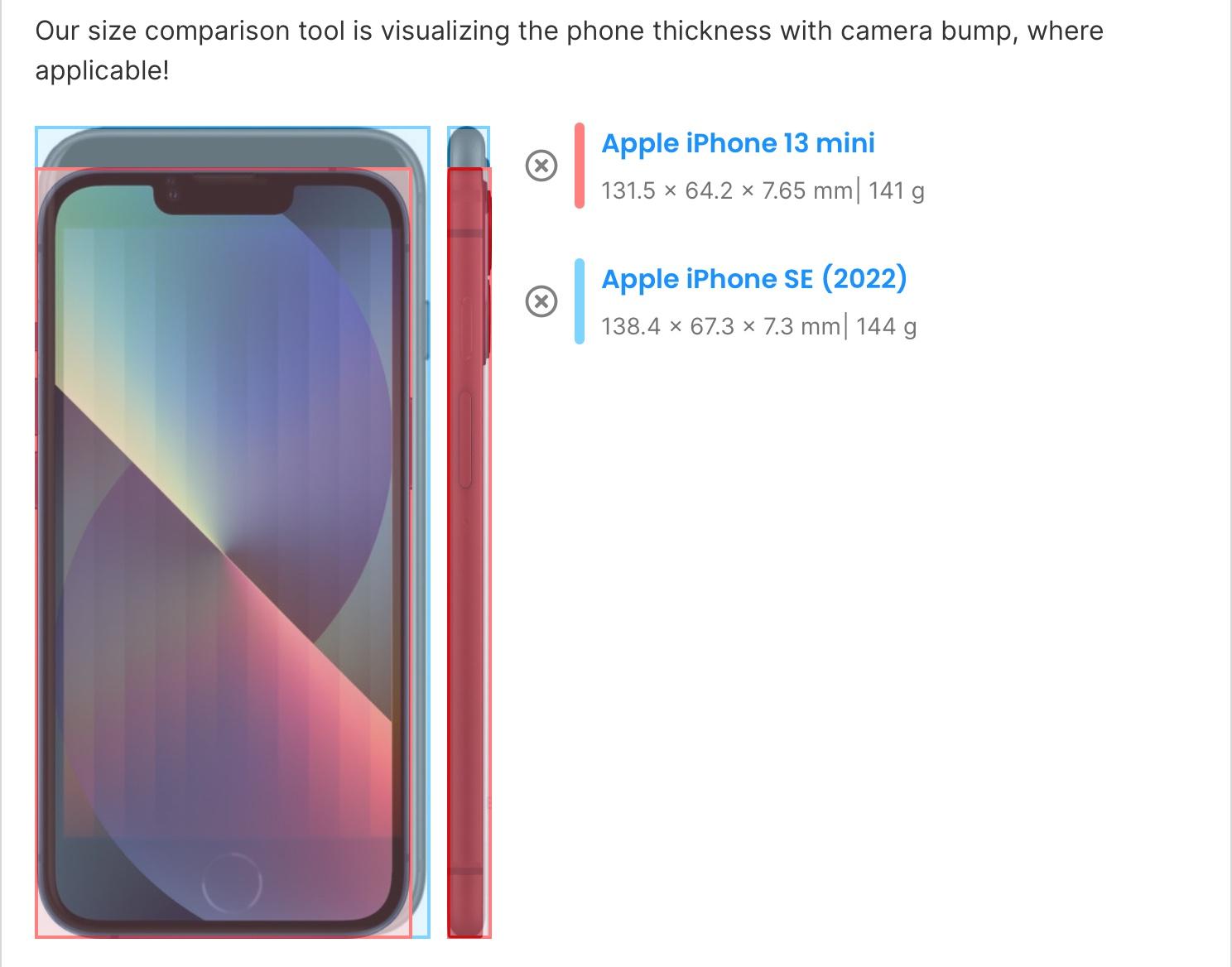This screenshot has height=967, width=1232.
Task: Remove Apple iPhone SE (2022) from comparison
Action: coord(541,301)
